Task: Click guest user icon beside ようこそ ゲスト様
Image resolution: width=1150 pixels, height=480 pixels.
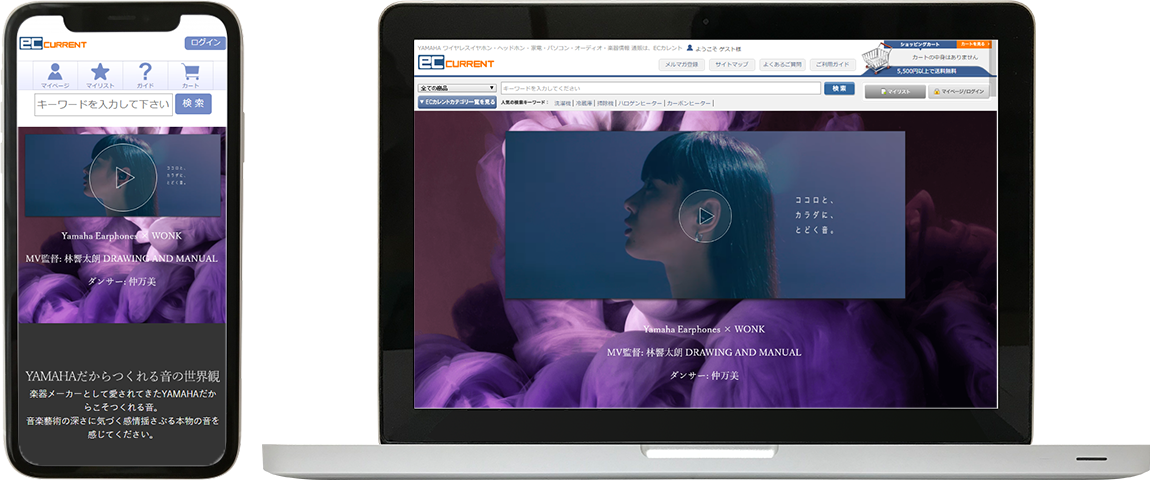Action: (689, 47)
